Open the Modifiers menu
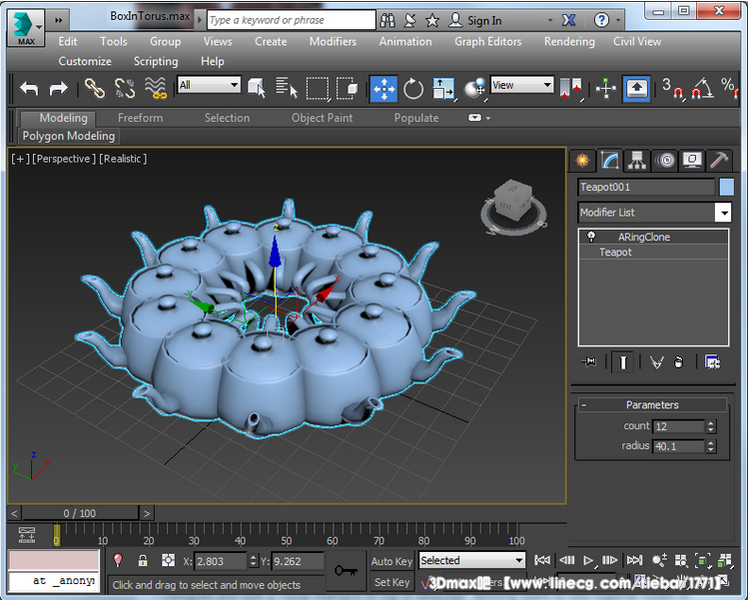 pyautogui.click(x=333, y=42)
